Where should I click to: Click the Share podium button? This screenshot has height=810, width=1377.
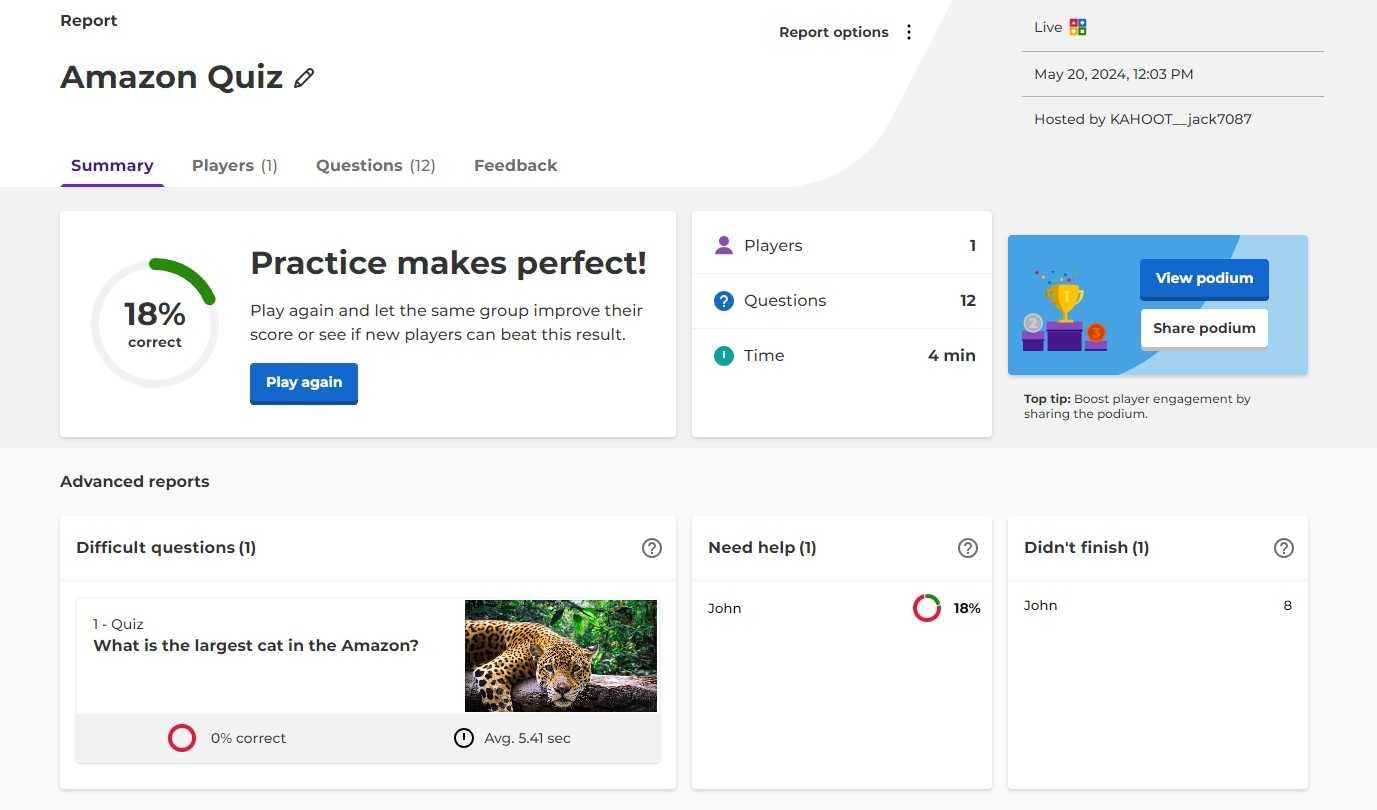[1204, 328]
